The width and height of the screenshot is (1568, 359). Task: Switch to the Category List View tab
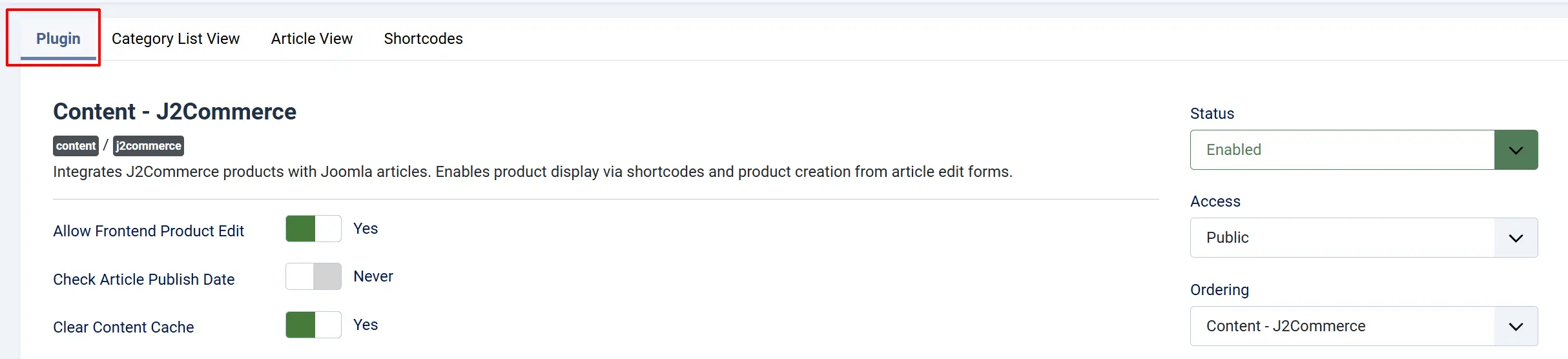pyautogui.click(x=176, y=39)
